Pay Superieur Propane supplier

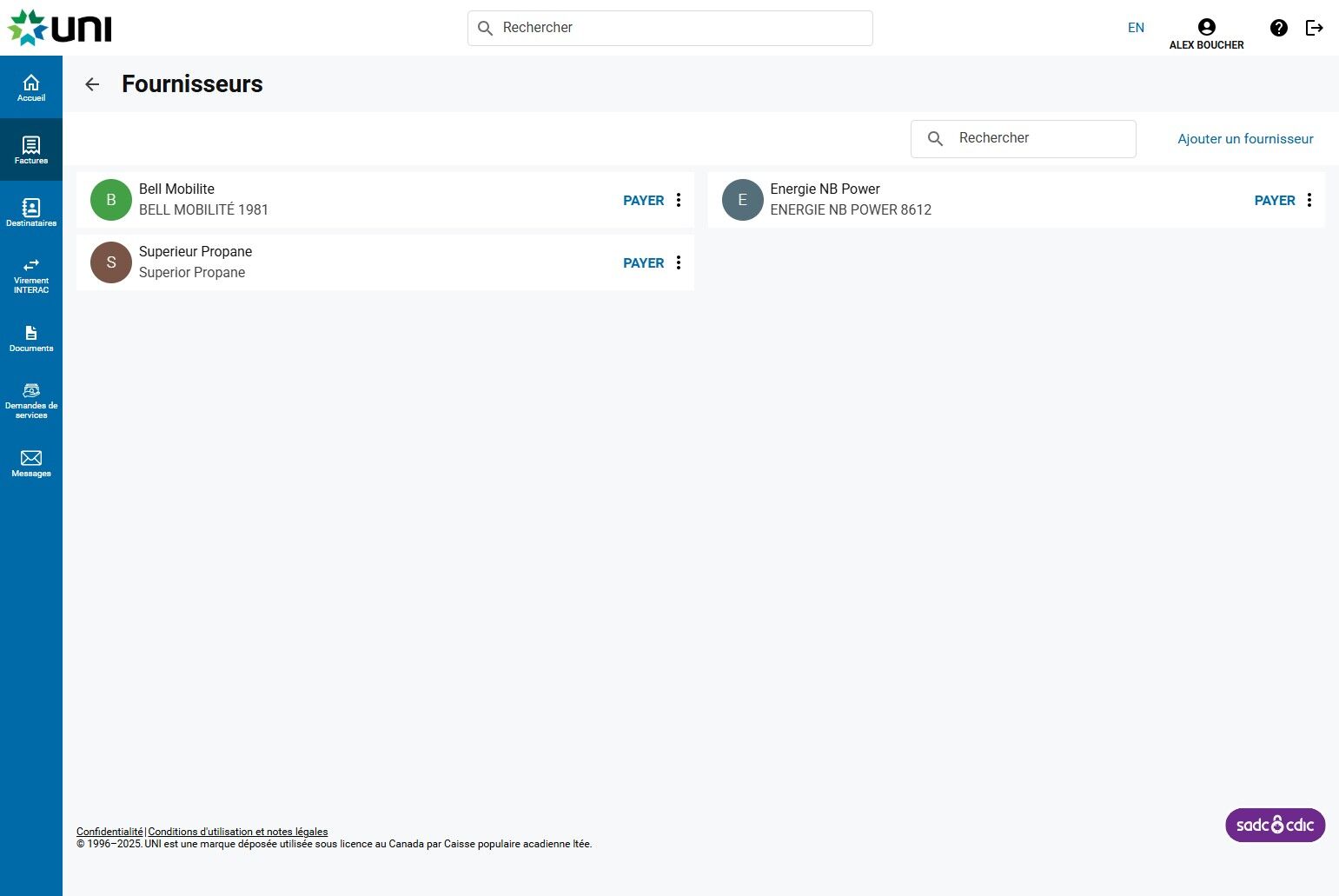(x=643, y=263)
